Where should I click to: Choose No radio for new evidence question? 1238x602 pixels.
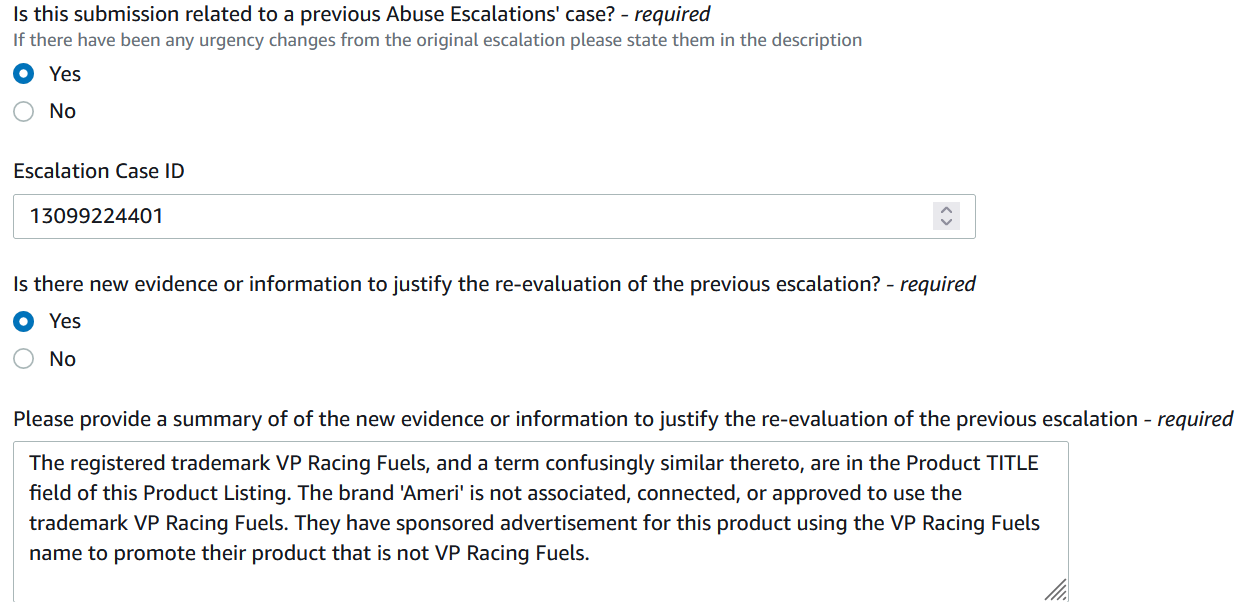[25, 359]
